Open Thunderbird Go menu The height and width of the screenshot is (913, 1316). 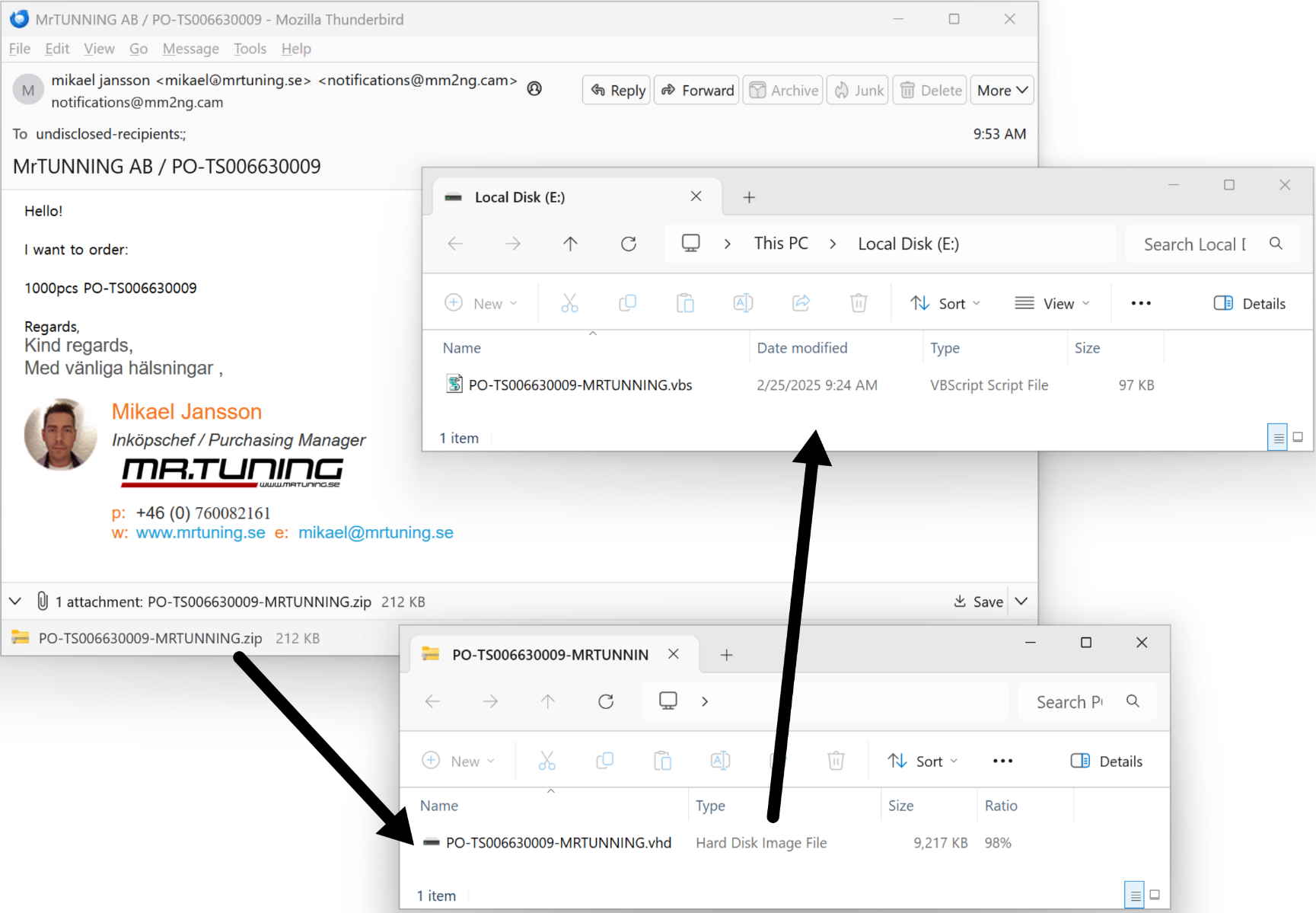coord(139,49)
